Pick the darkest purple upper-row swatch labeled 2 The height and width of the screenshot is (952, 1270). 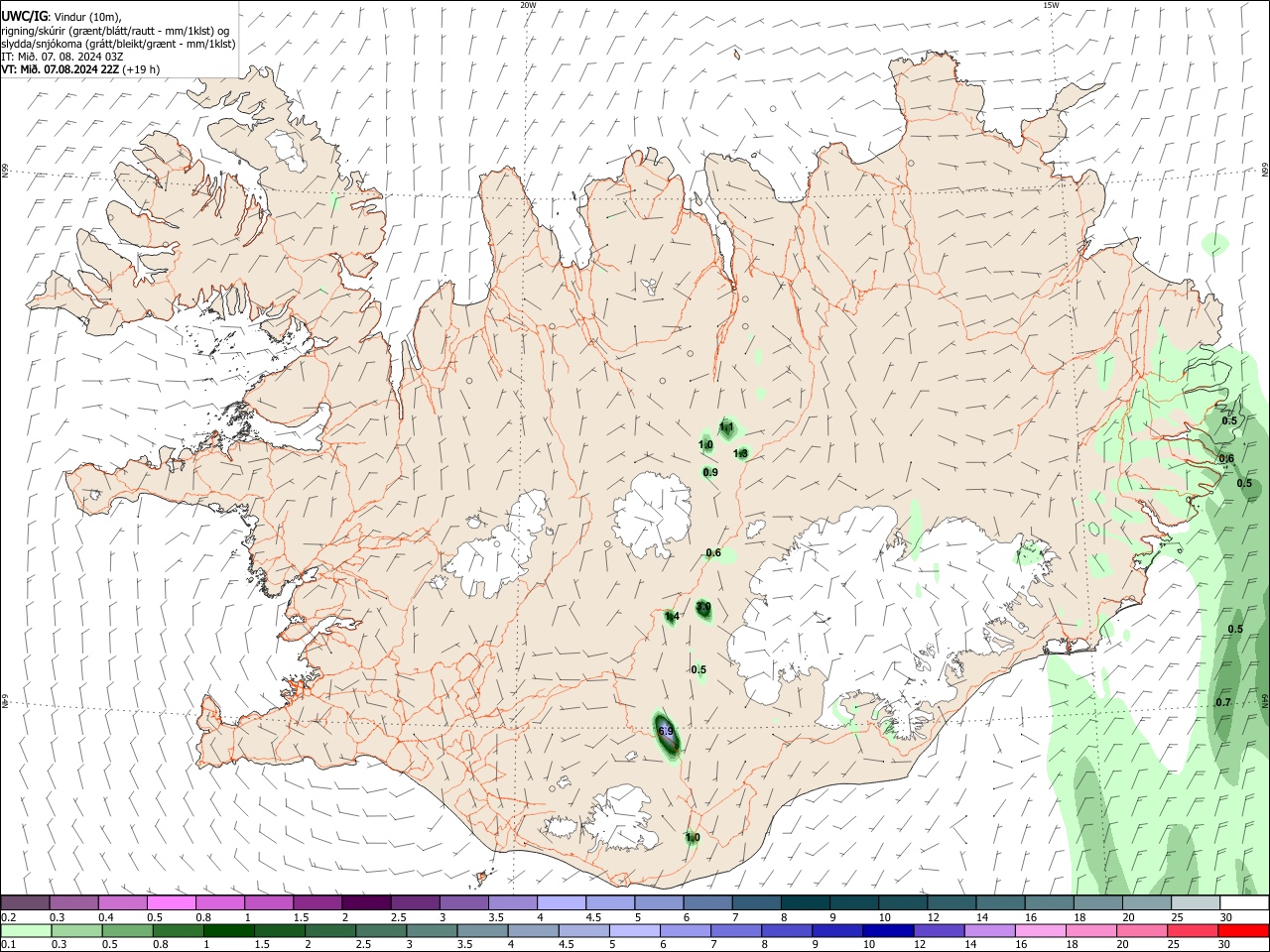pos(366,903)
